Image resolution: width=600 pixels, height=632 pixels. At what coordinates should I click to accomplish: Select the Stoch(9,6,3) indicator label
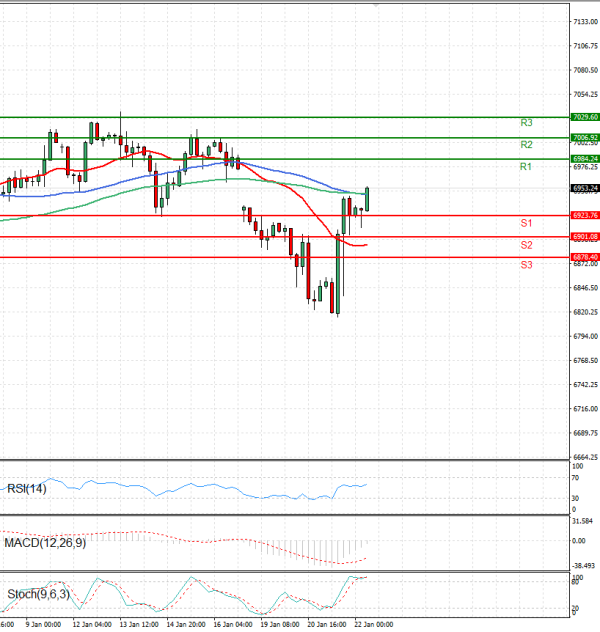click(39, 594)
